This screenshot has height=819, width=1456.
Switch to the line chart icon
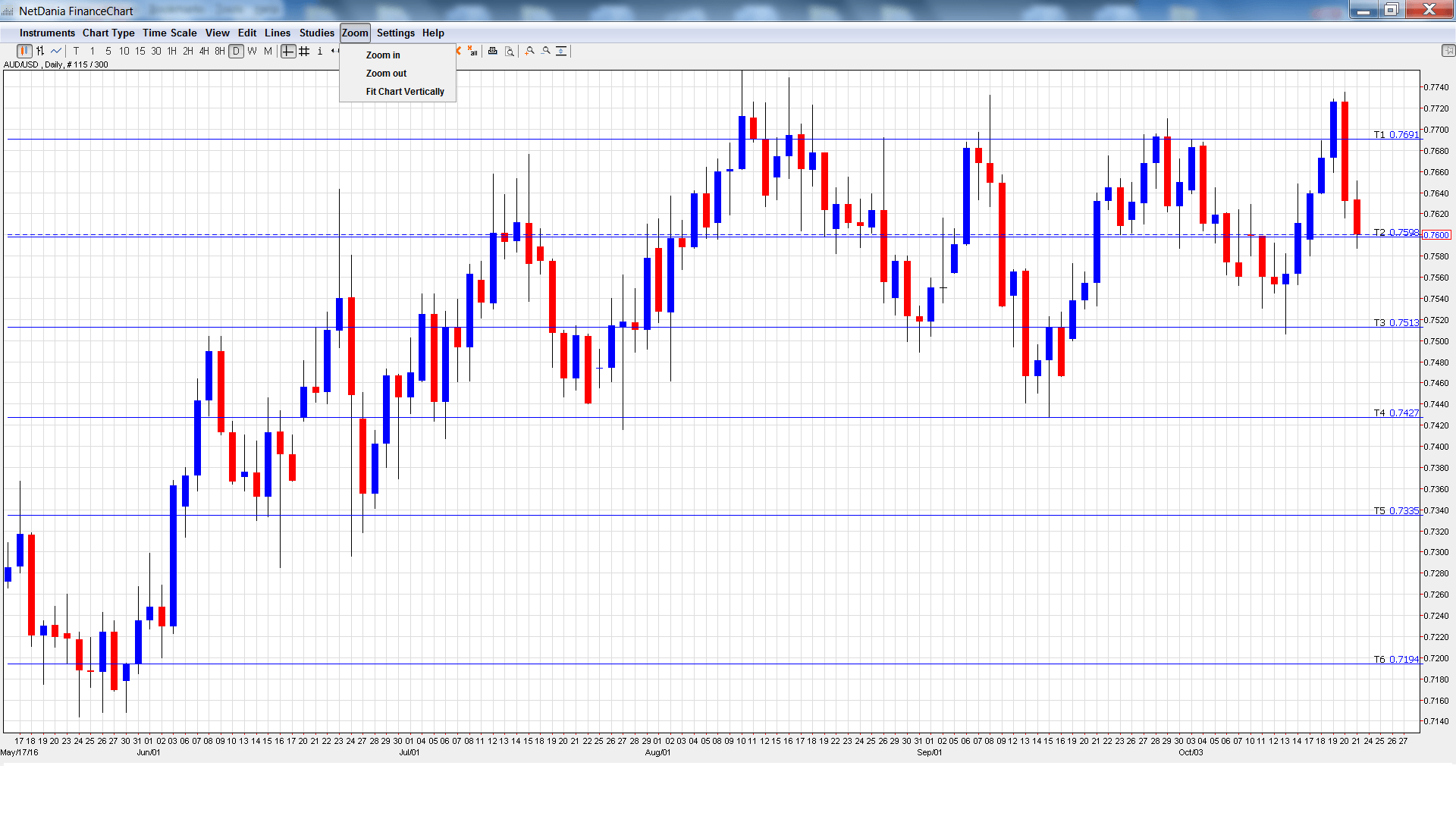pos(56,52)
